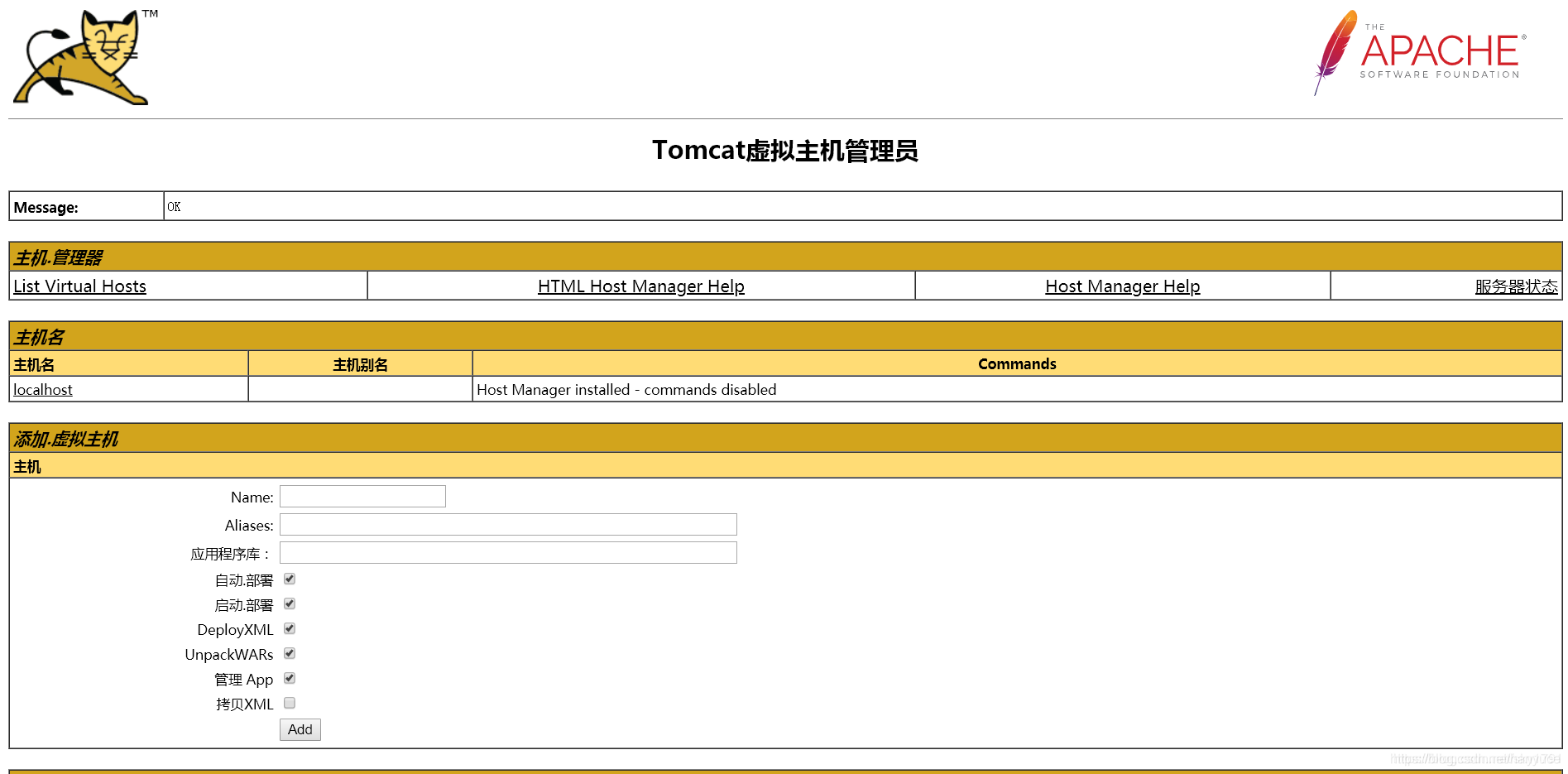The image size is (1568, 774).
Task: Focus the Name input field
Action: pos(362,497)
